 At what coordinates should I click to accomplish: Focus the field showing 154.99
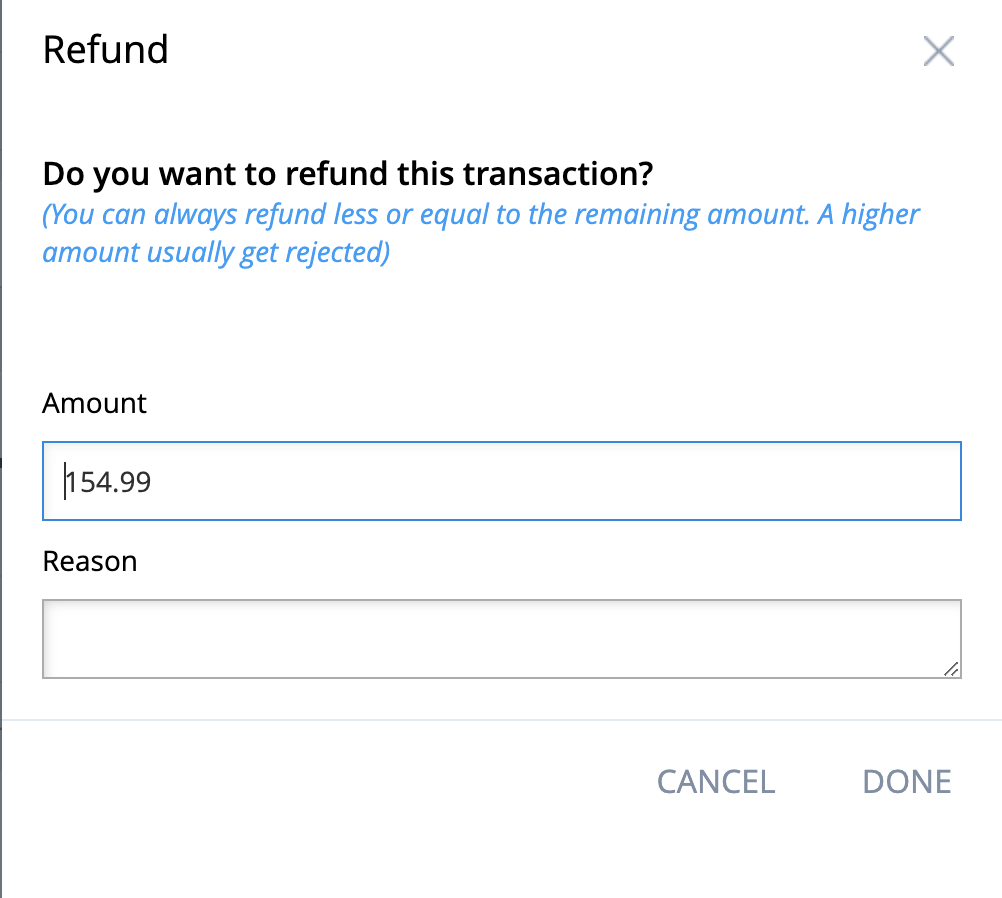500,481
